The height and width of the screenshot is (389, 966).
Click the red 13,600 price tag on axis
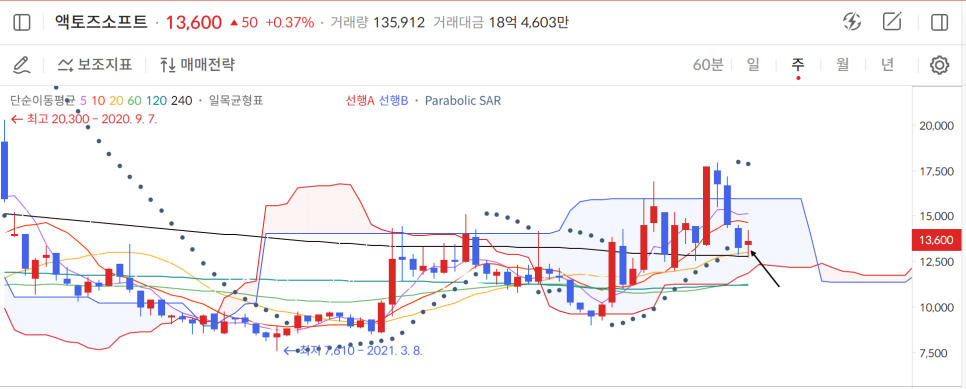pyautogui.click(x=936, y=240)
